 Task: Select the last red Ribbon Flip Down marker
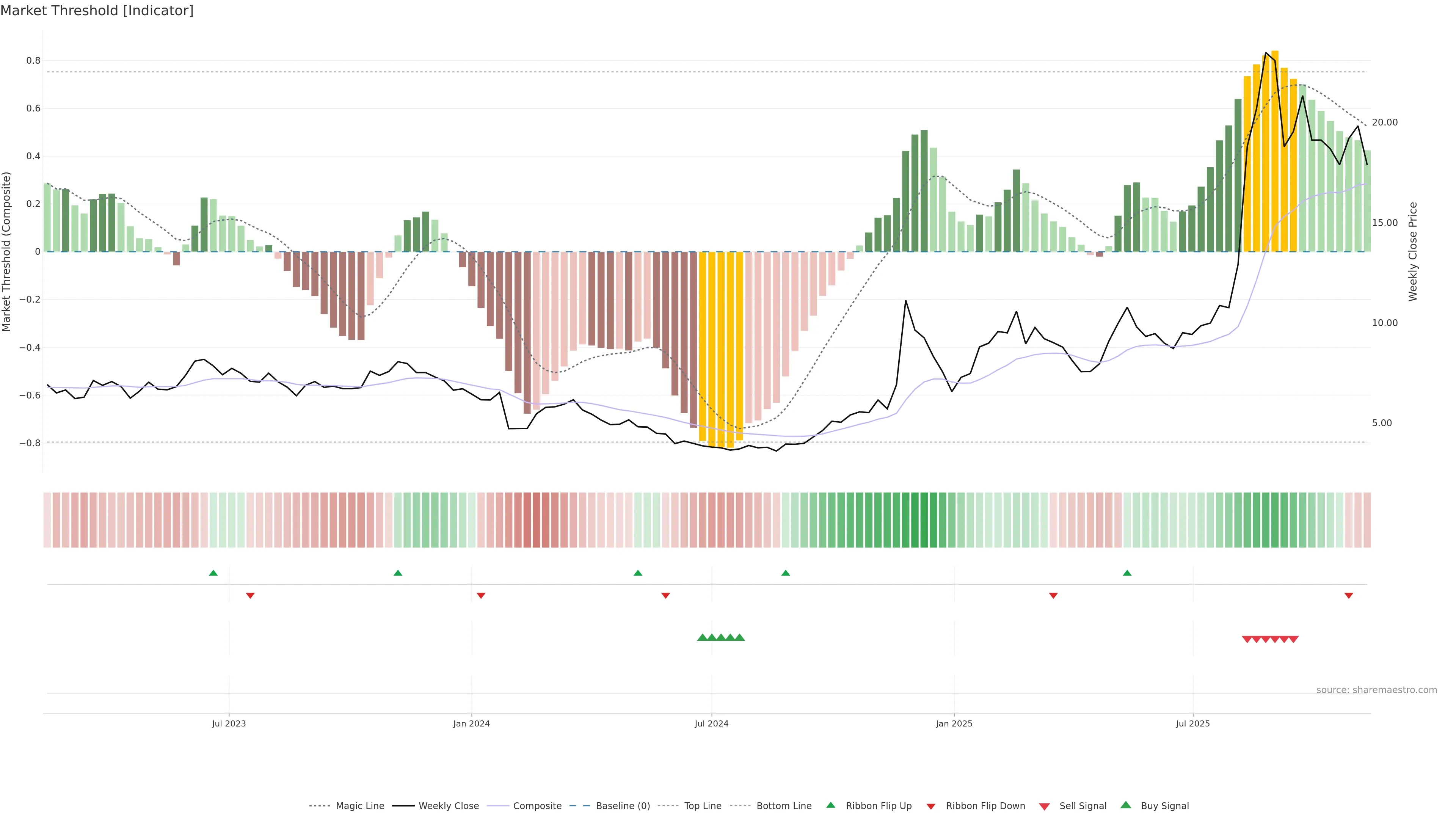pos(1349,595)
